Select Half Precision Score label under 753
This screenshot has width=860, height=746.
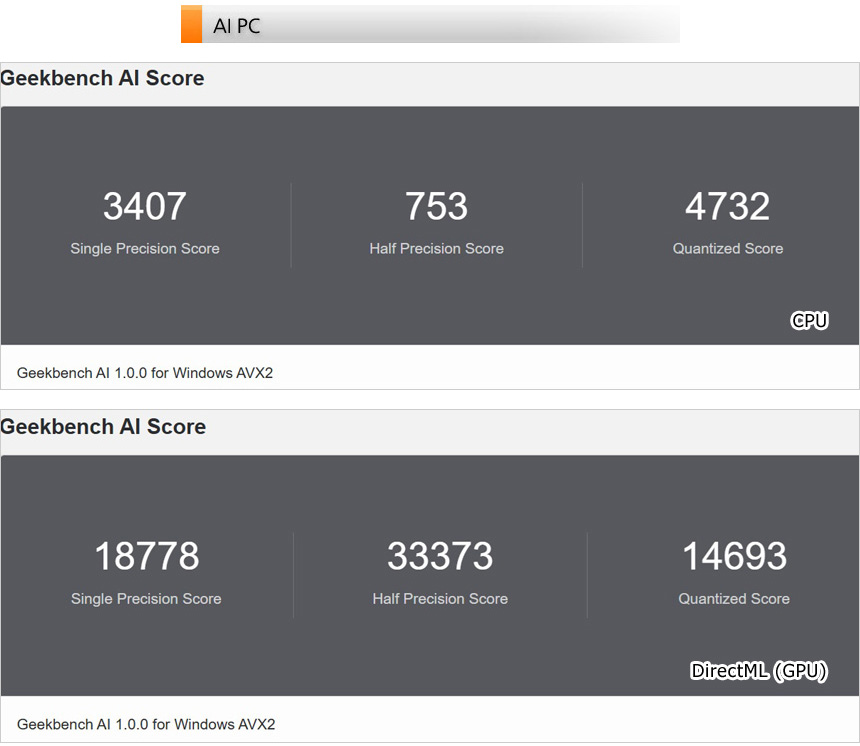[436, 249]
